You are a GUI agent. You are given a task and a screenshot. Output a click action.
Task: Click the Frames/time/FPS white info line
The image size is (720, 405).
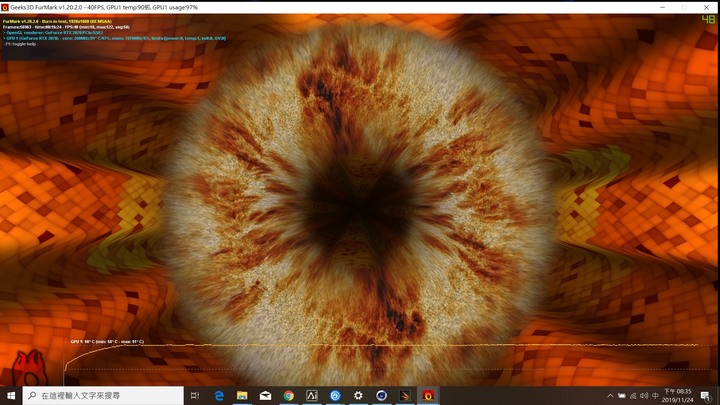click(x=66, y=27)
